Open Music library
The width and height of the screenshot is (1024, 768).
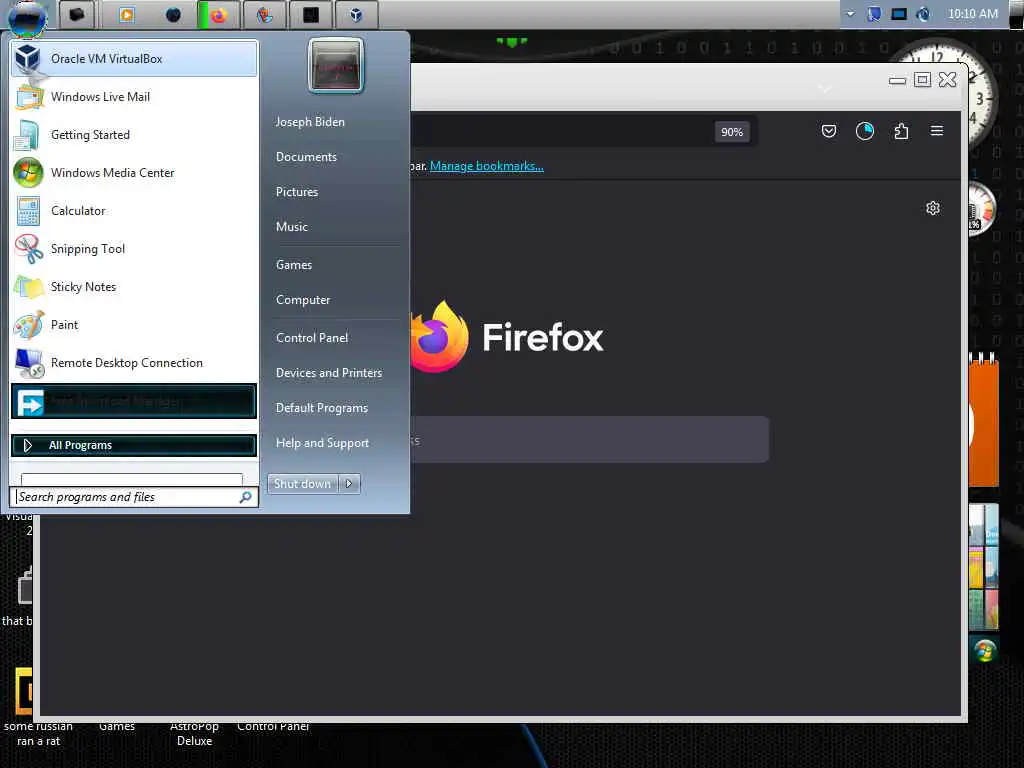pos(292,227)
